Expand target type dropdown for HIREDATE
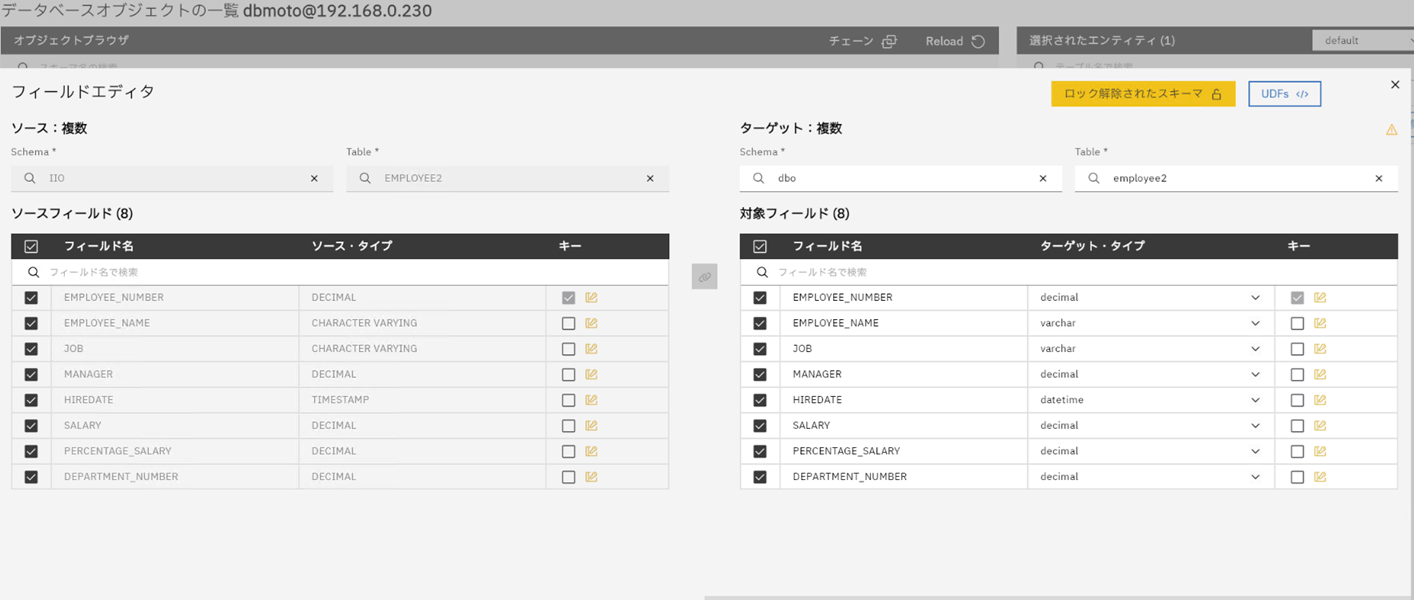Image resolution: width=1414 pixels, height=600 pixels. point(1255,400)
